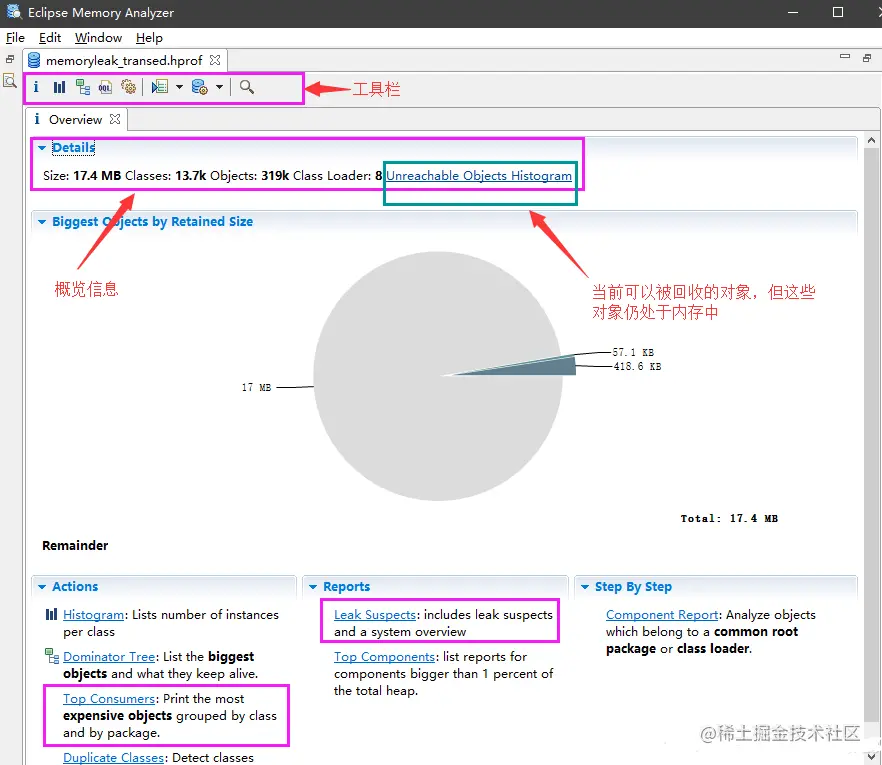
Task: Open the Component Report link
Action: (x=662, y=615)
